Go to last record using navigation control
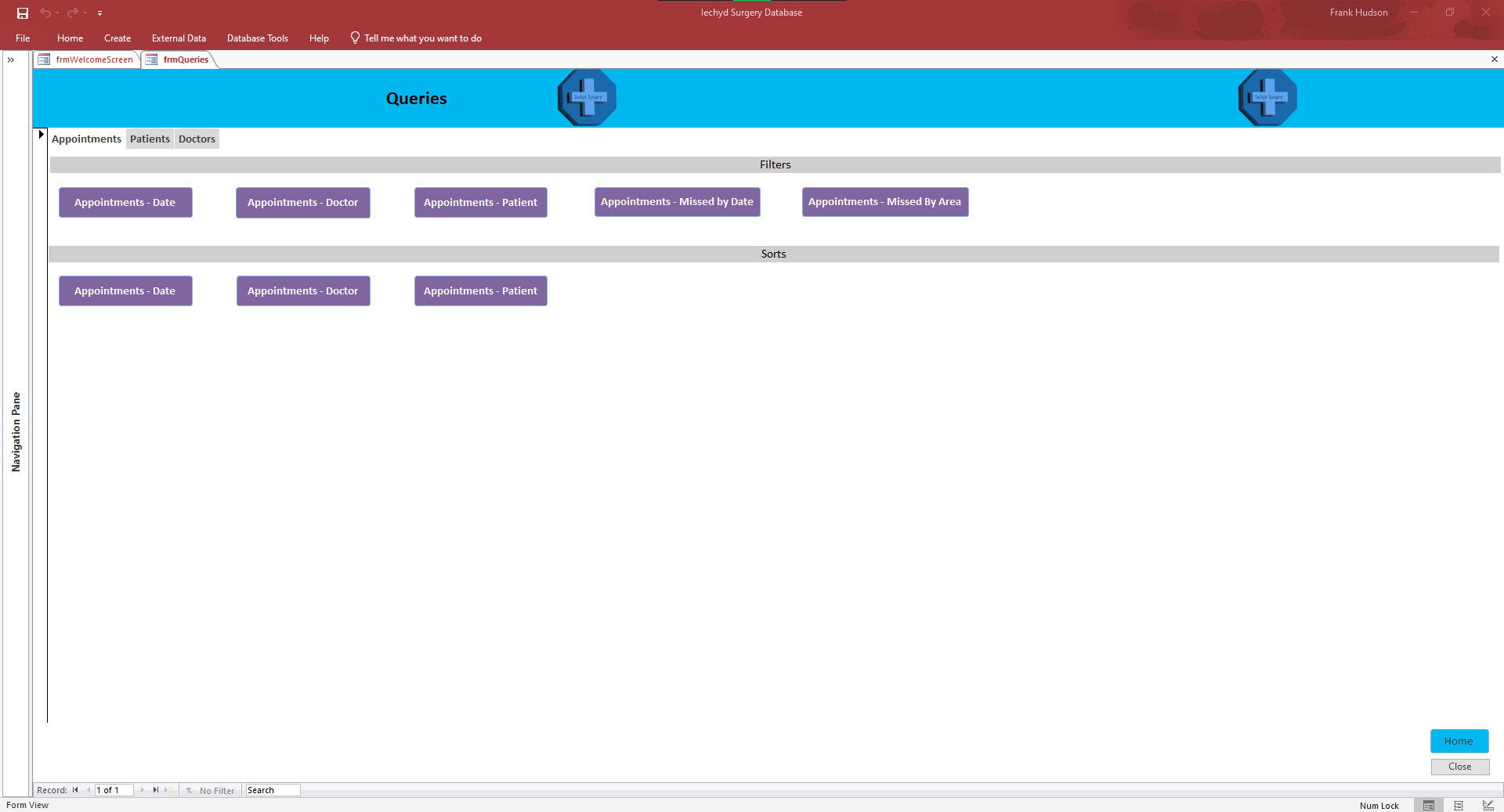 point(155,790)
